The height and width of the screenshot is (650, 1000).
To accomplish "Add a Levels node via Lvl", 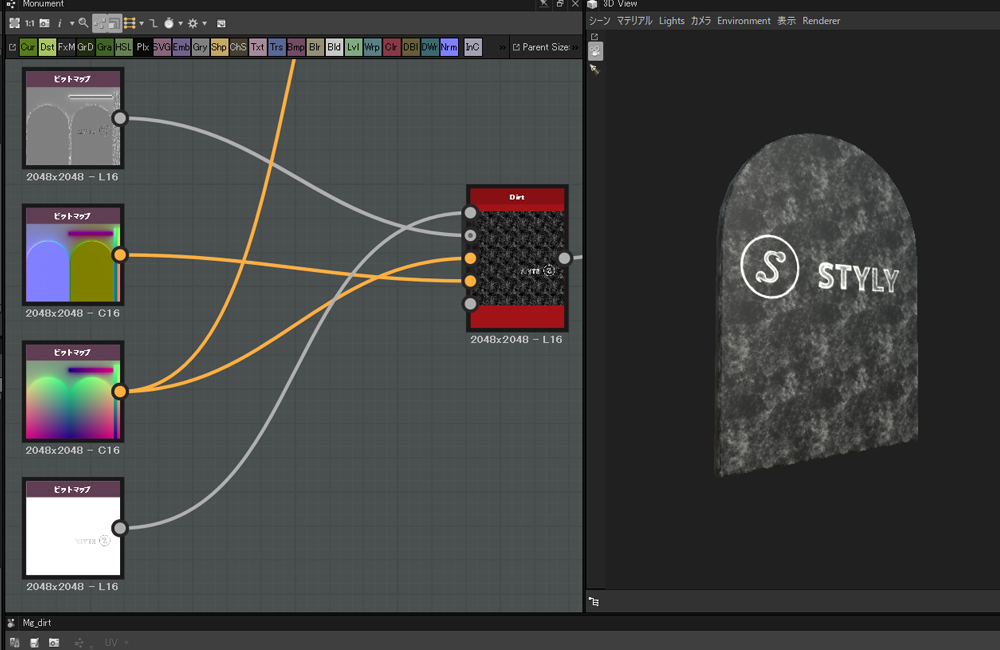I will click(x=353, y=47).
